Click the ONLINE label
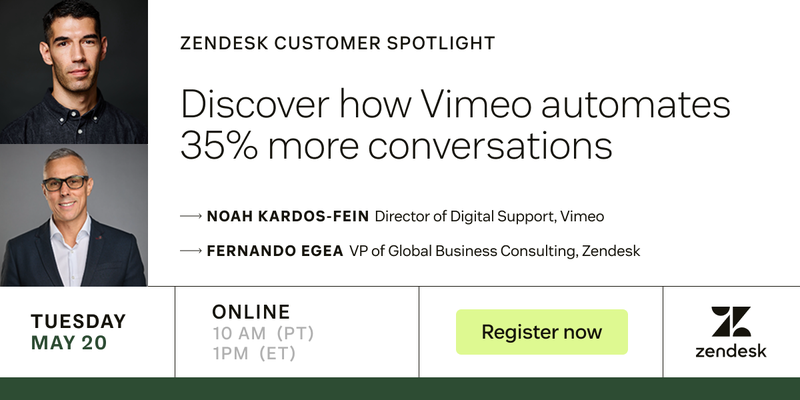This screenshot has width=800, height=400. tap(251, 312)
